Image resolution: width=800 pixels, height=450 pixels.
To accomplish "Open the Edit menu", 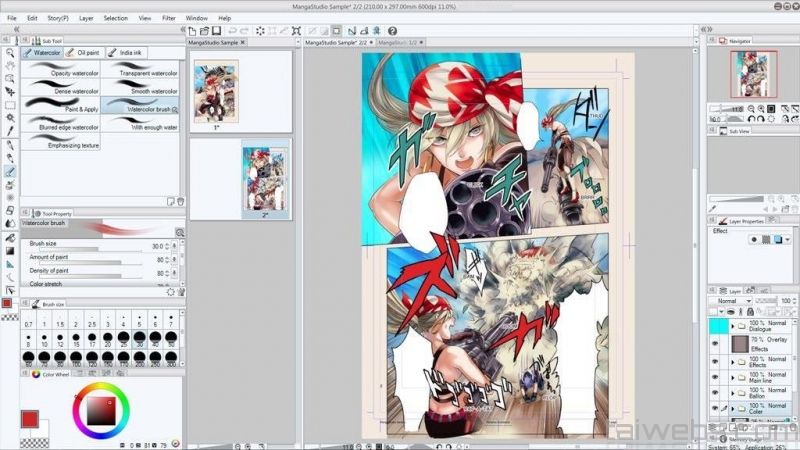I will 32,18.
